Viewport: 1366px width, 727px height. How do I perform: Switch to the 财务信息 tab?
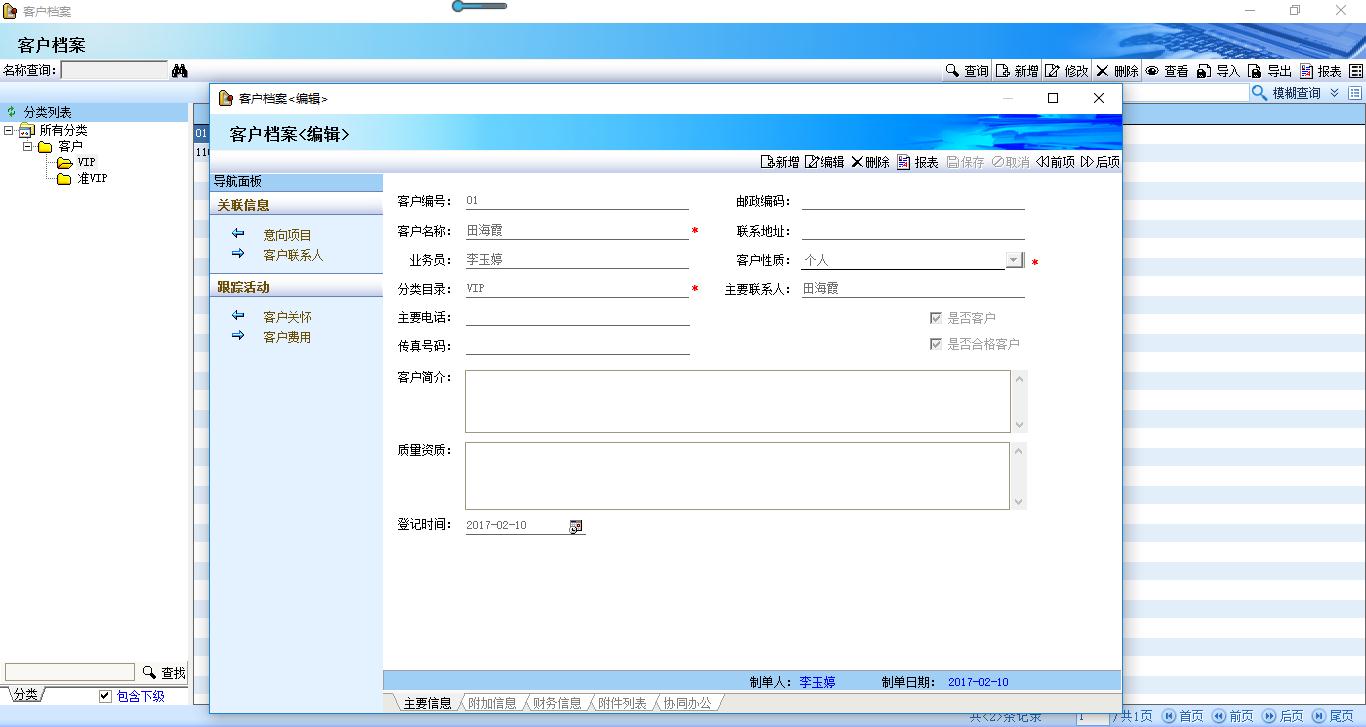(557, 703)
